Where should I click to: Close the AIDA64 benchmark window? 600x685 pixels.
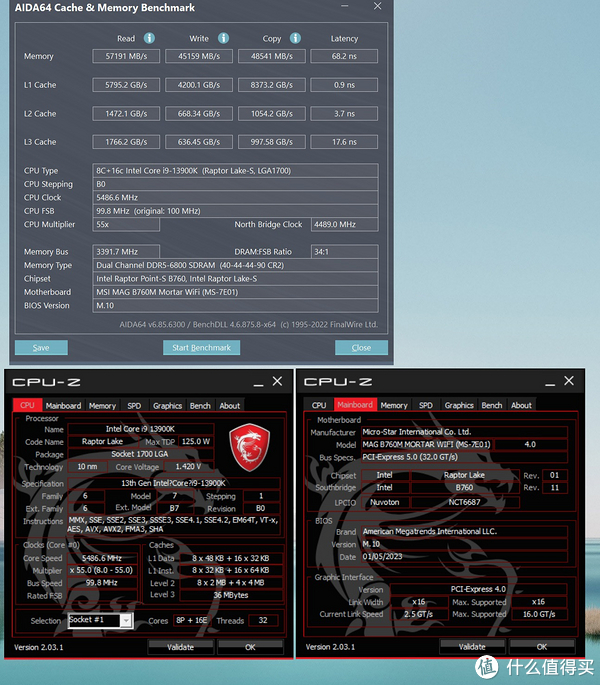click(378, 6)
